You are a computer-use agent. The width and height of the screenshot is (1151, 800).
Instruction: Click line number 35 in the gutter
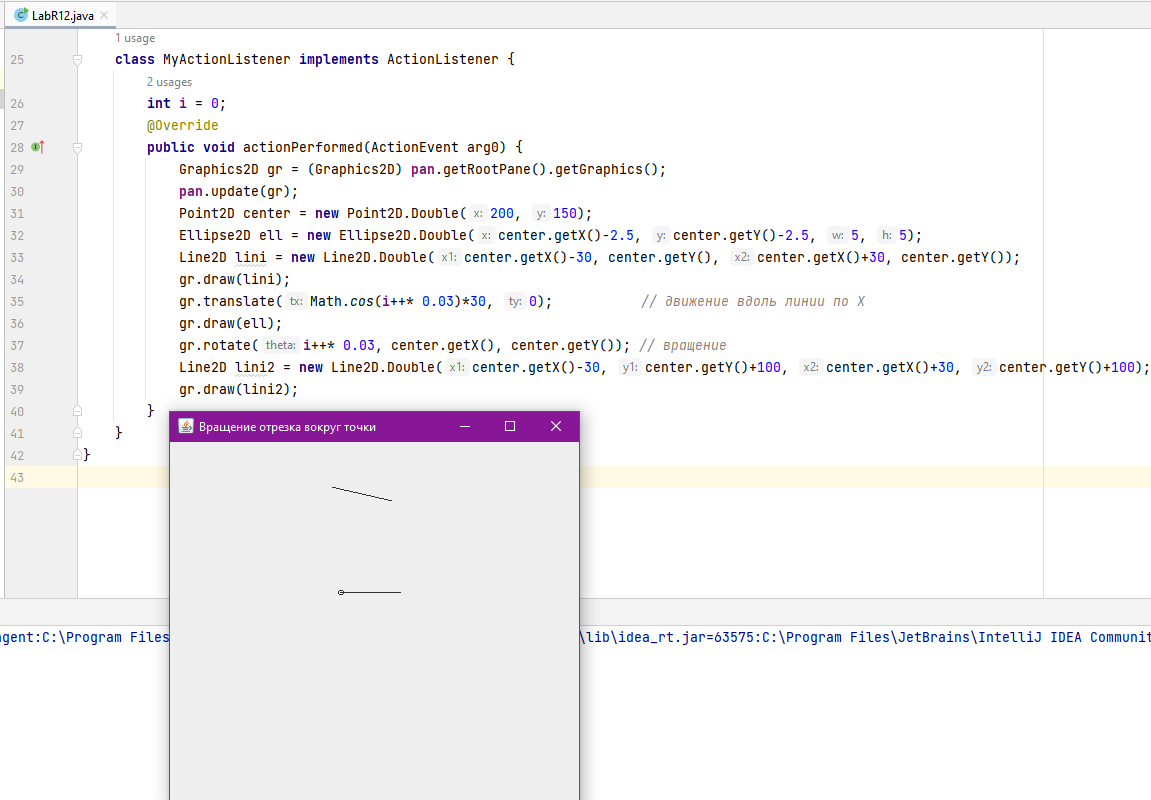click(x=17, y=302)
